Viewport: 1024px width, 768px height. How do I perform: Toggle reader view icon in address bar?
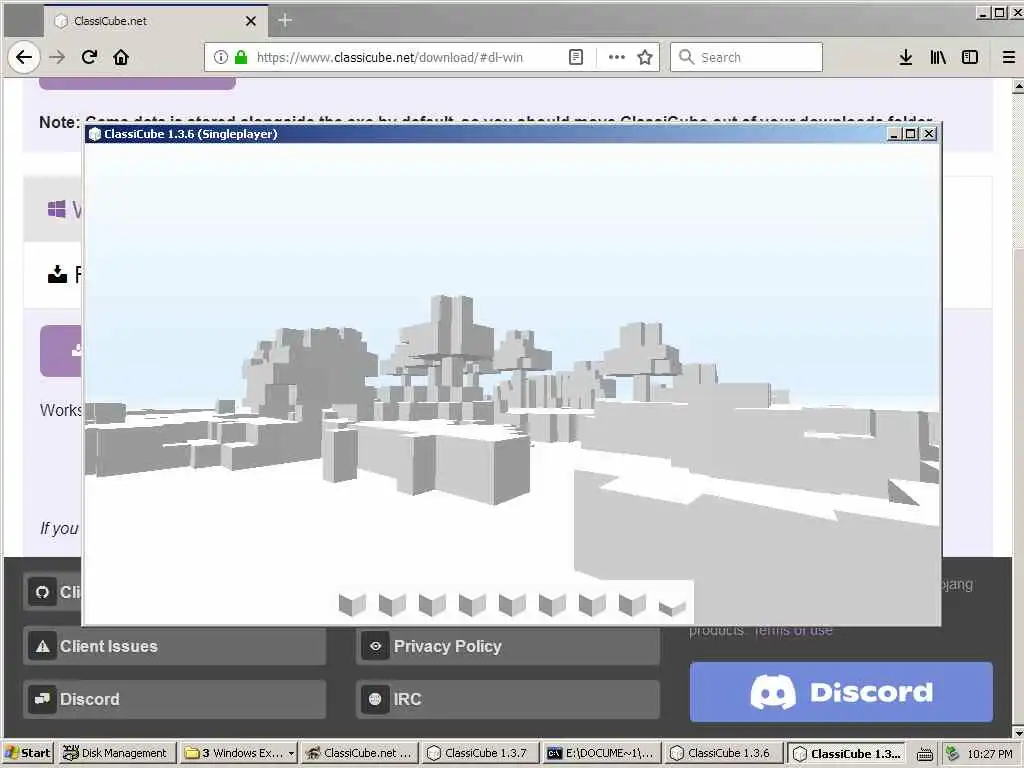coord(576,57)
